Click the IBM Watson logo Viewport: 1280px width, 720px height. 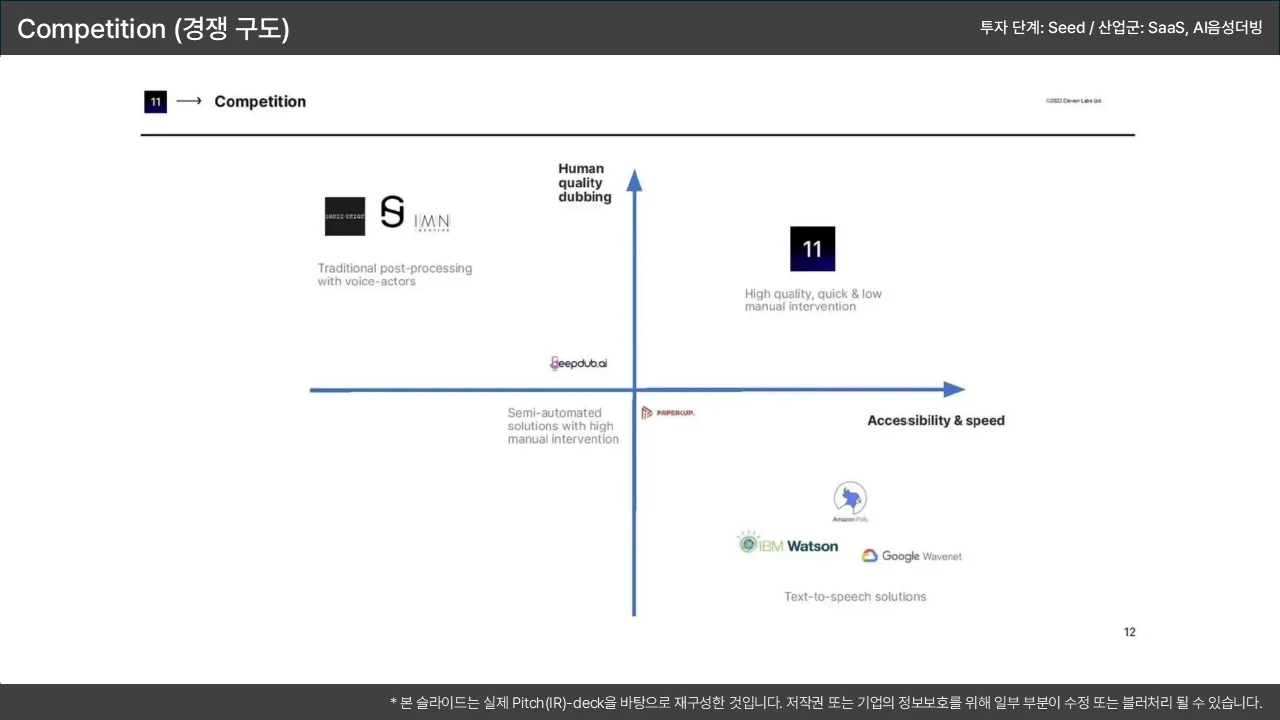tap(788, 545)
